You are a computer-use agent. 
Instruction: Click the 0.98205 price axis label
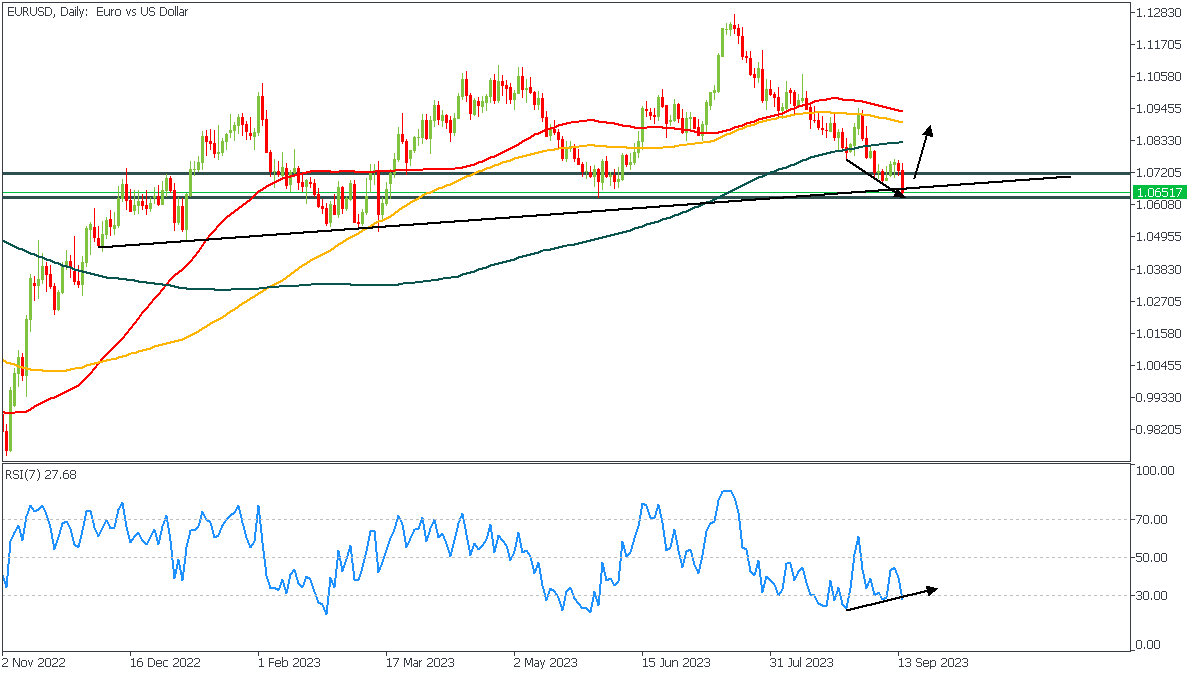1158,430
